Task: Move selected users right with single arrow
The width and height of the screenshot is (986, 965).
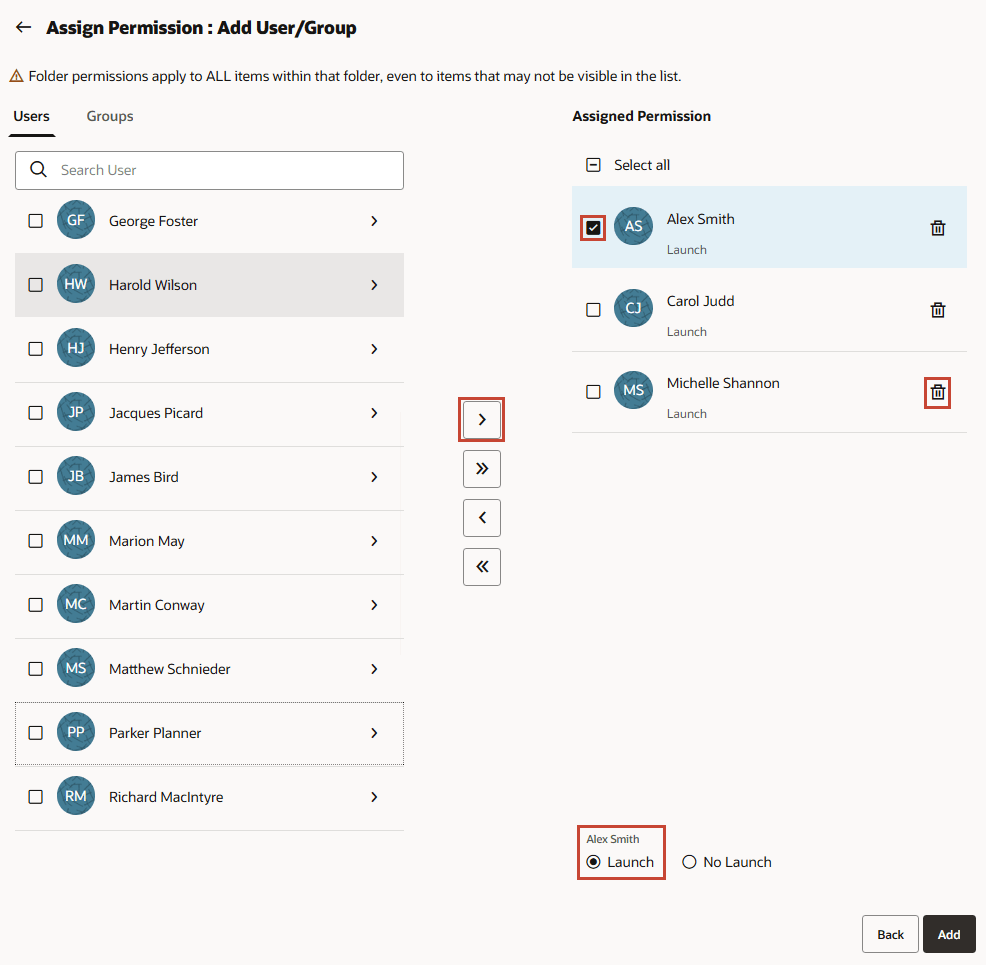Action: [x=482, y=420]
